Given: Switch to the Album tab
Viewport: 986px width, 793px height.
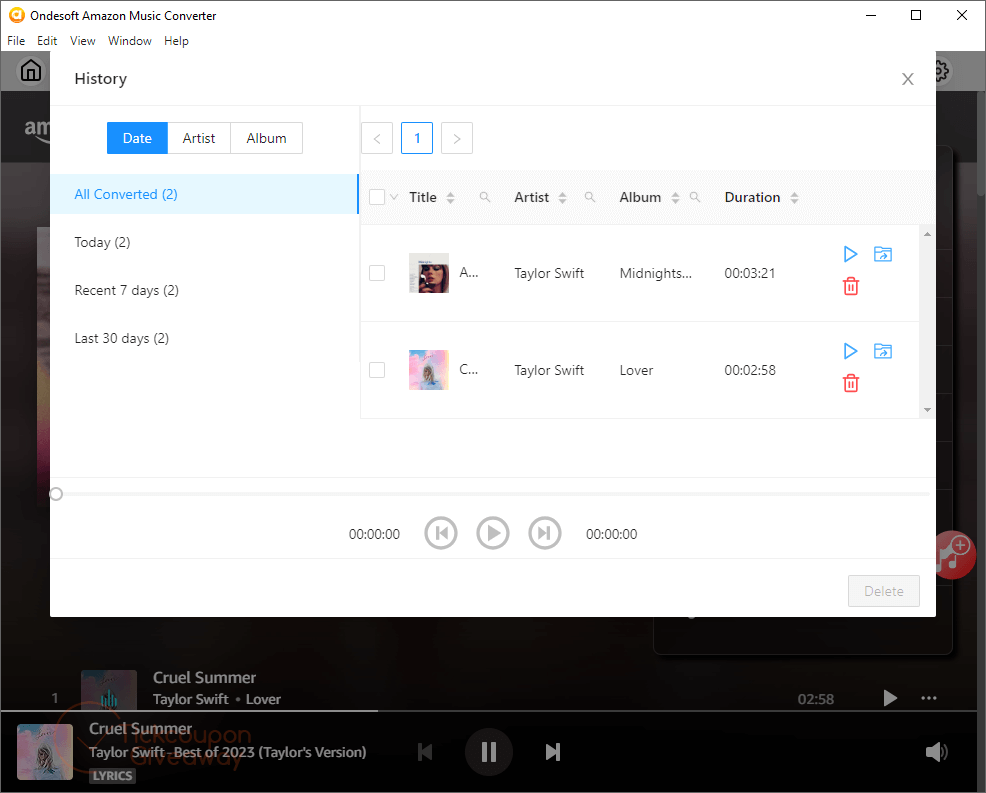Looking at the screenshot, I should [x=267, y=138].
